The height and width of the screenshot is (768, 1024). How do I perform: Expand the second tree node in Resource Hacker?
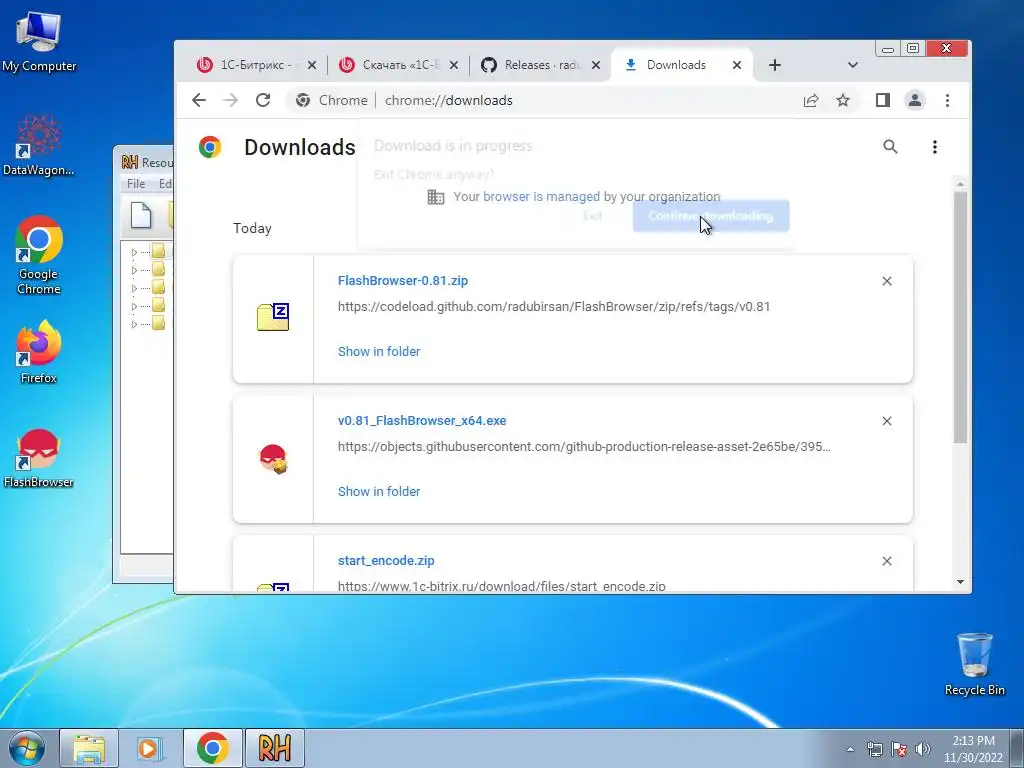134,270
